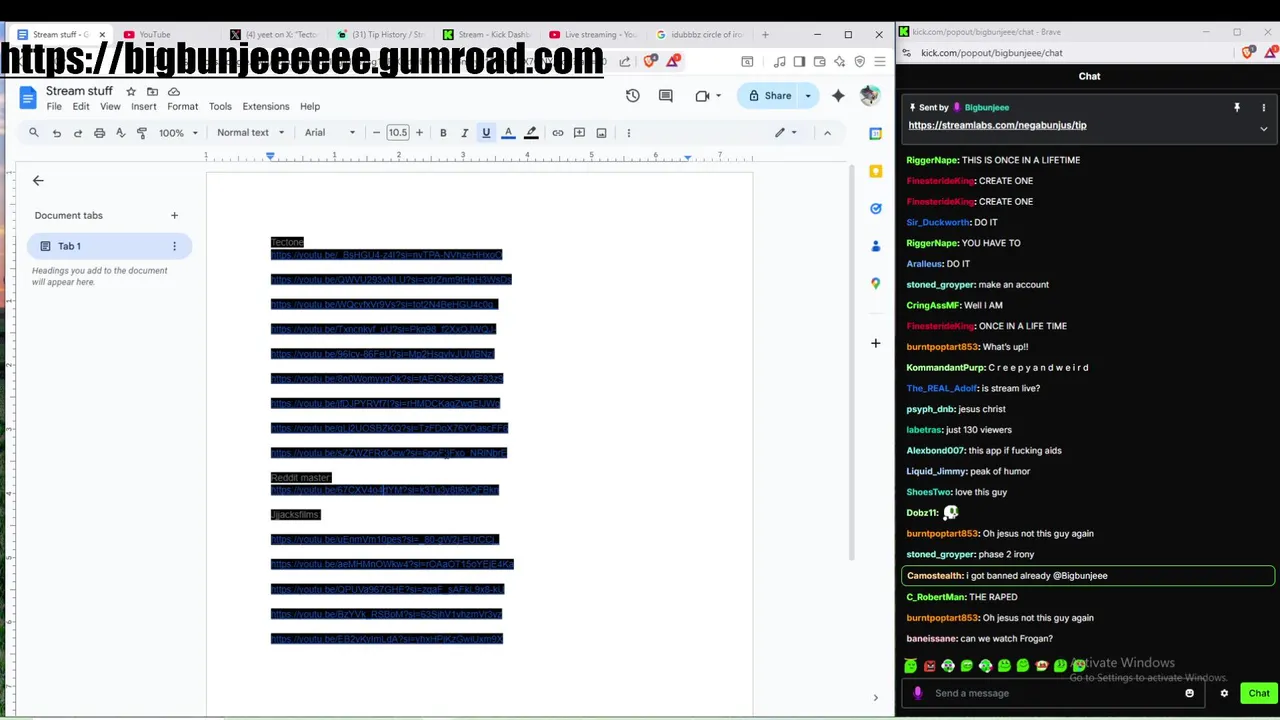This screenshot has width=1280, height=720.
Task: Insert a link from the toolbar
Action: click(557, 133)
